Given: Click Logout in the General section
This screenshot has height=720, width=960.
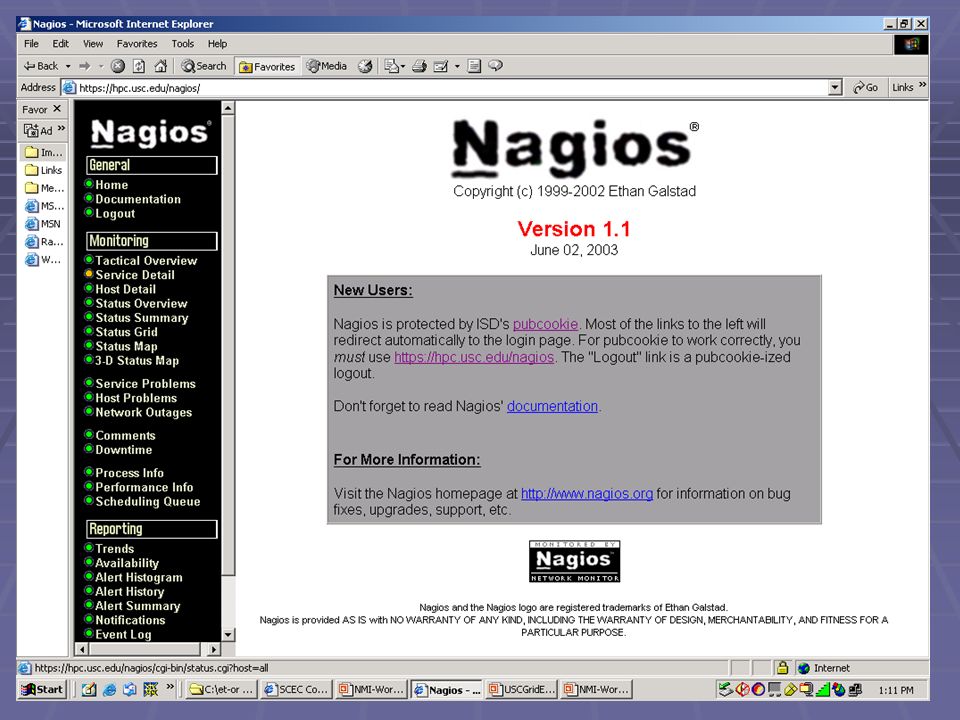Looking at the screenshot, I should pos(115,214).
